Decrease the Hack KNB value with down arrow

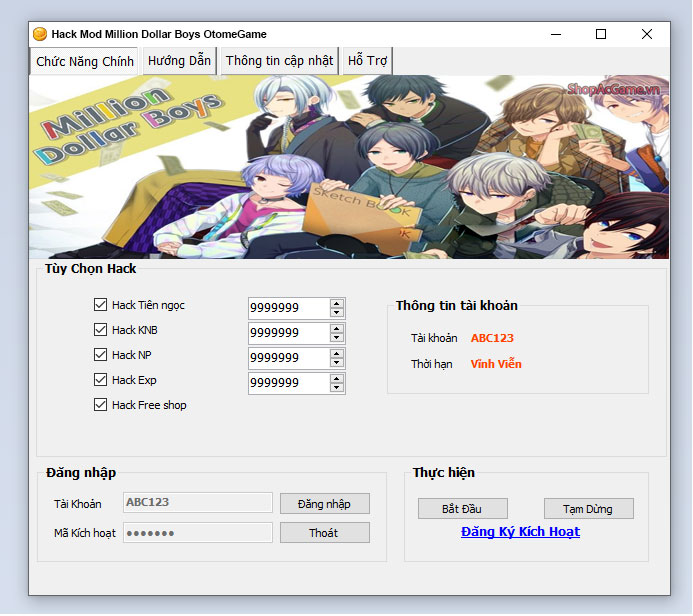pyautogui.click(x=337, y=338)
